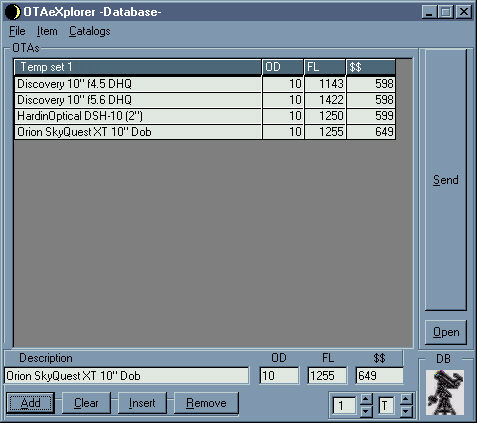Click the spinner field showing 1
This screenshot has width=477, height=423.
tap(344, 406)
